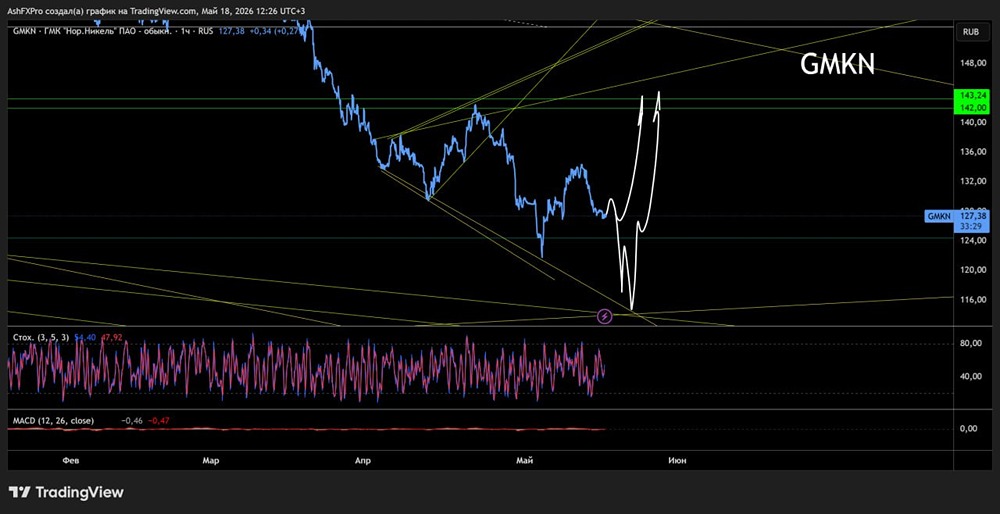
Task: Click the Фев label on time axis
Action: [x=71, y=460]
